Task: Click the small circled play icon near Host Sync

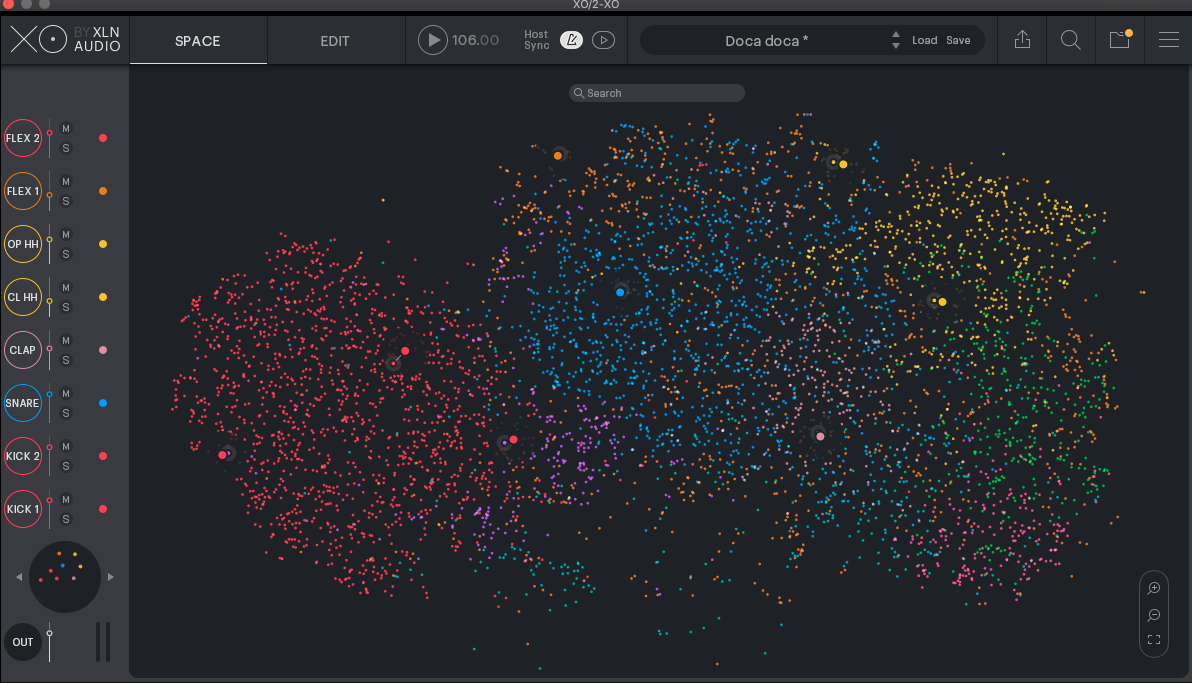Action: (x=603, y=40)
